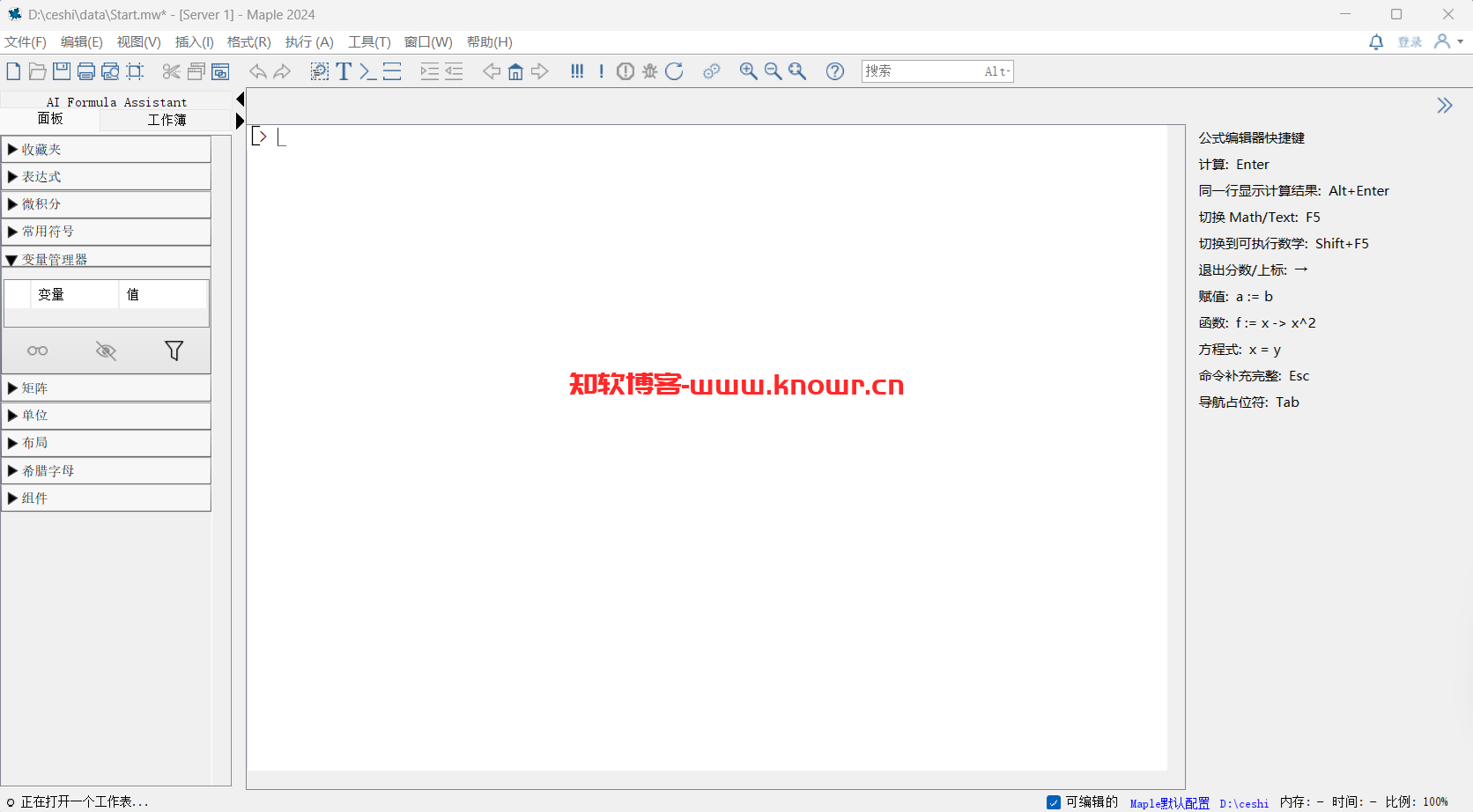The height and width of the screenshot is (812, 1473).
Task: Open print preview icon
Action: point(110,71)
